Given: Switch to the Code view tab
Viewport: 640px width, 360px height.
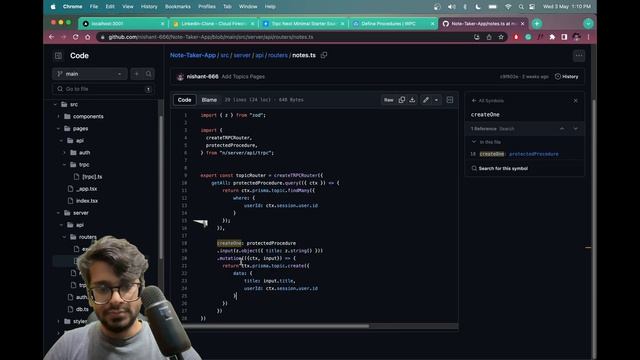Looking at the screenshot, I should 184,100.
